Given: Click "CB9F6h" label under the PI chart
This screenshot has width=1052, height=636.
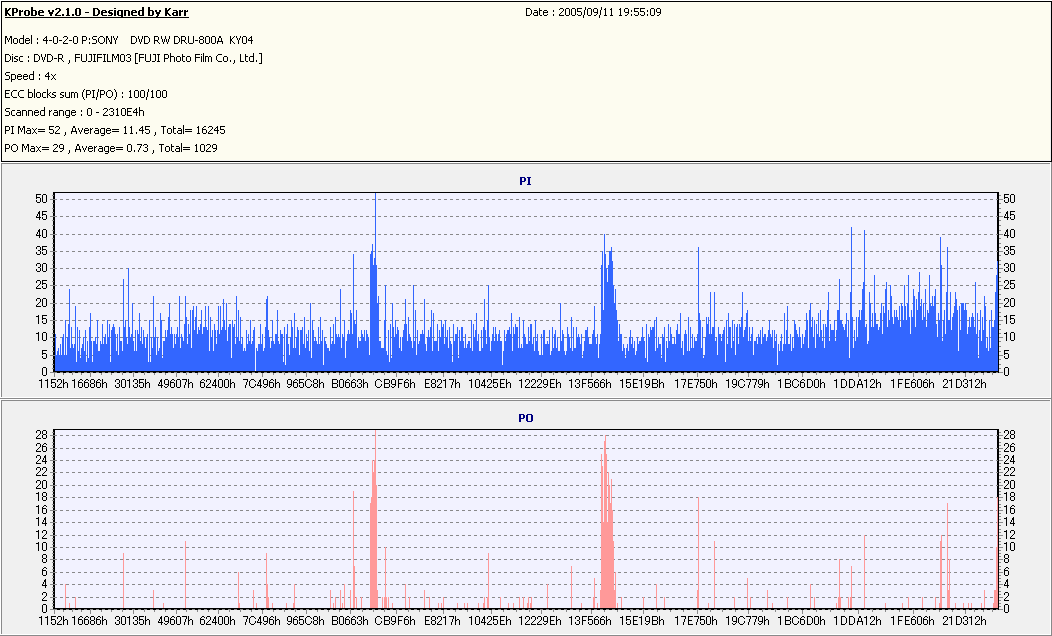Looking at the screenshot, I should [394, 384].
